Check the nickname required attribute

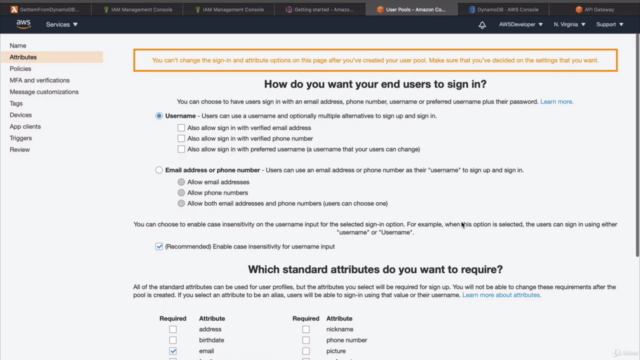tap(306, 329)
